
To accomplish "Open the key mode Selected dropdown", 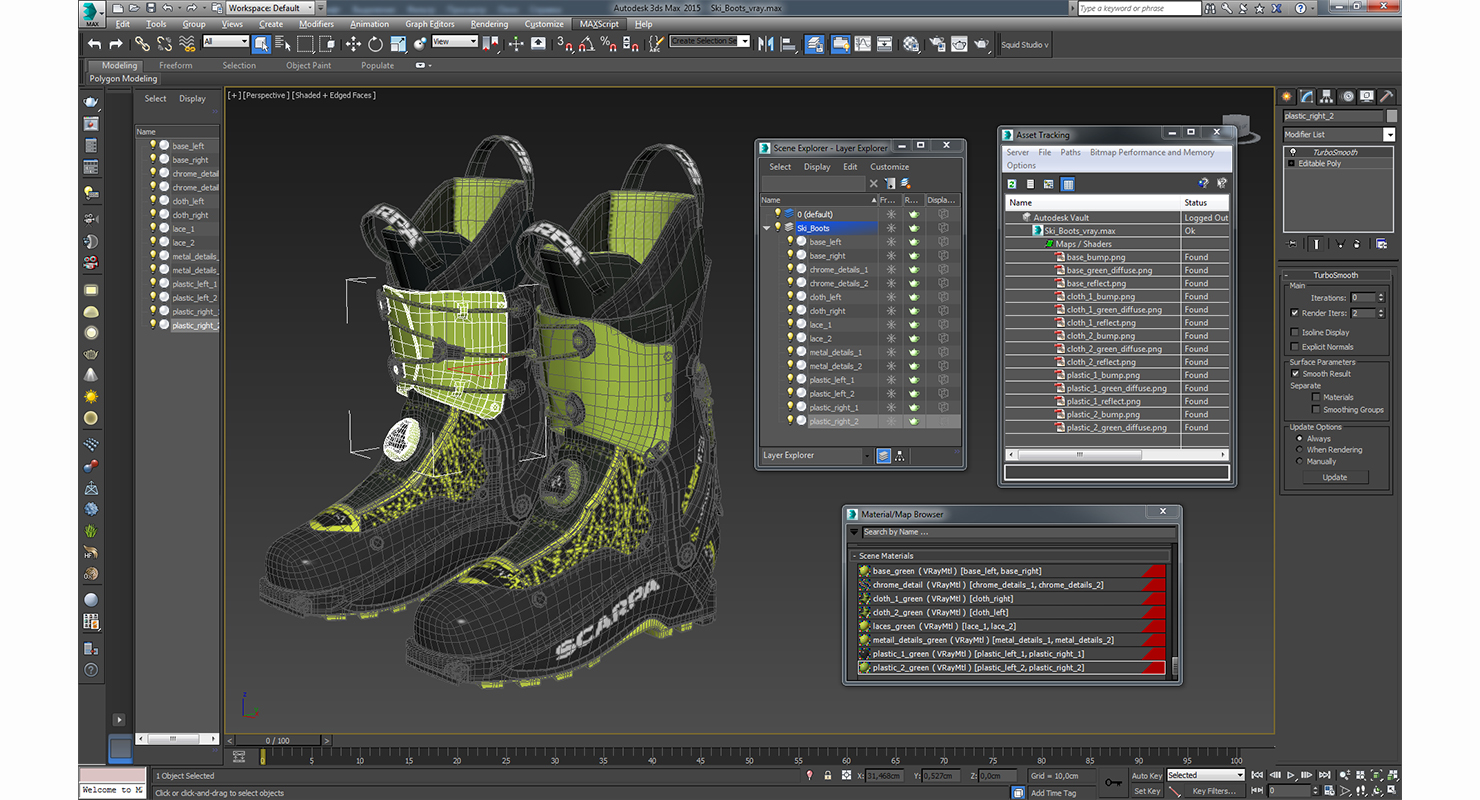I will 1205,775.
